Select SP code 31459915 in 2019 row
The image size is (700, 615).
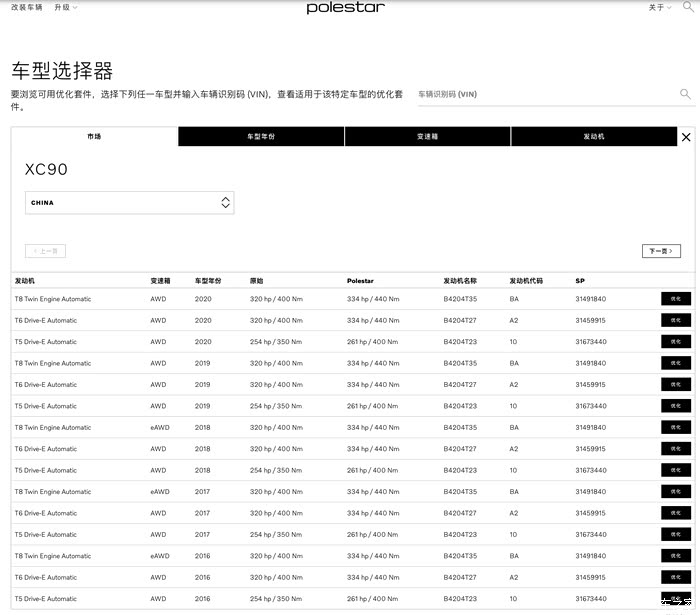tap(591, 384)
